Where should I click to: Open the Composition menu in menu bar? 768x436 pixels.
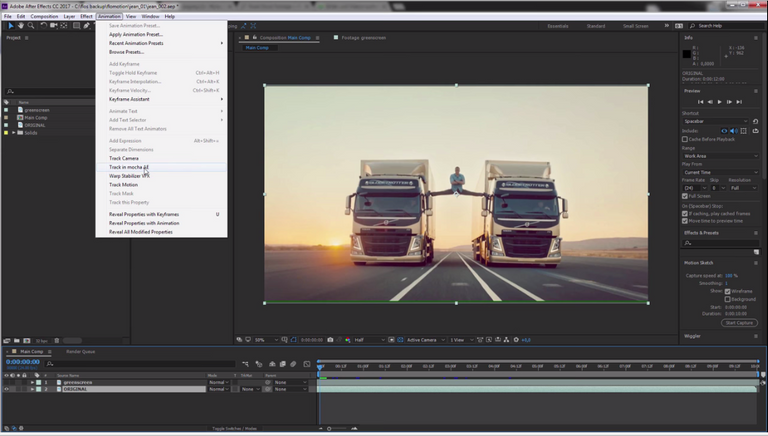point(44,16)
